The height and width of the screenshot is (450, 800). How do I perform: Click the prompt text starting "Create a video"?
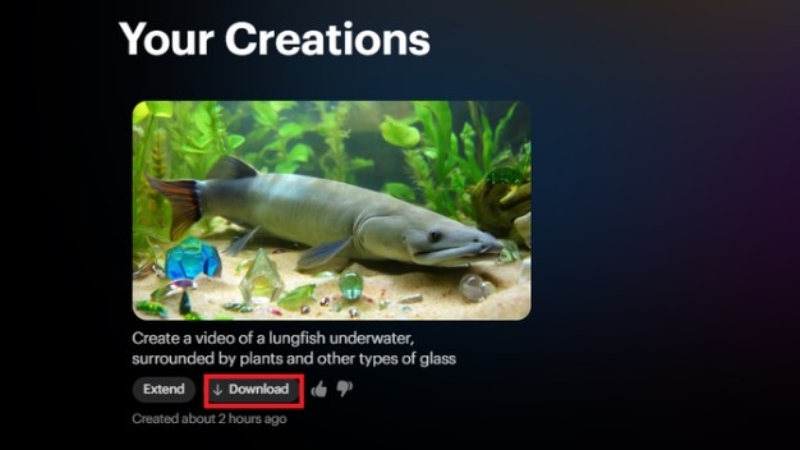coord(294,348)
